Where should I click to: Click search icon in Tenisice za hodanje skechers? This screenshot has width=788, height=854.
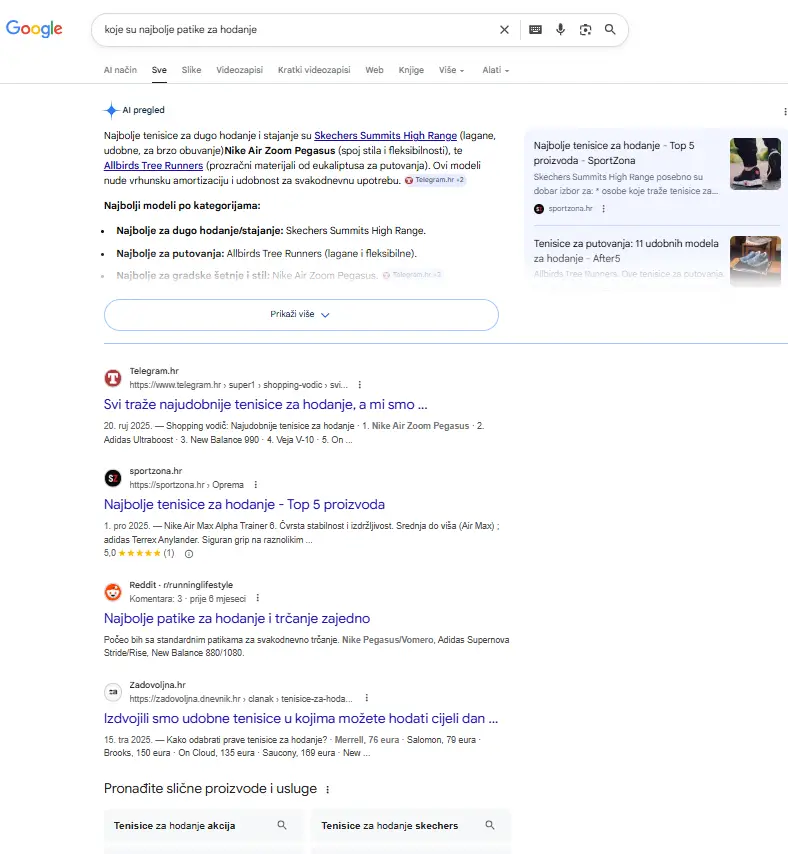coord(490,825)
